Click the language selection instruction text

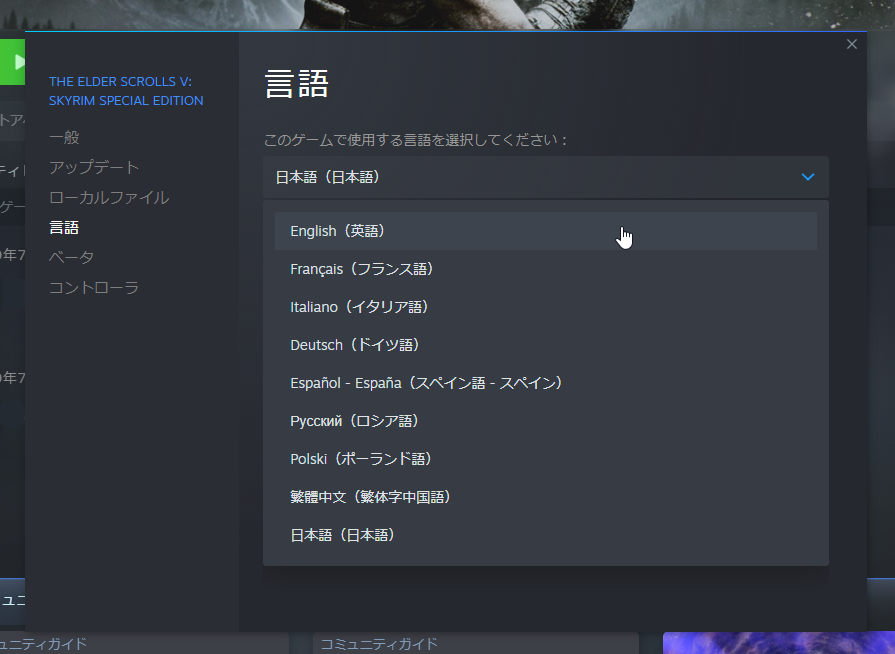click(415, 140)
